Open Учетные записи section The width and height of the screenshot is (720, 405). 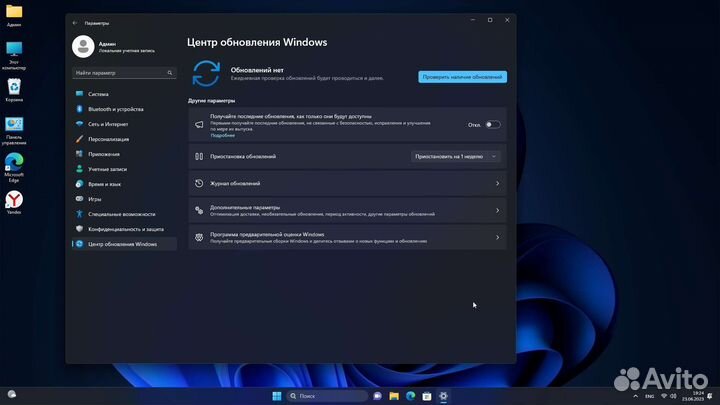tap(124, 169)
